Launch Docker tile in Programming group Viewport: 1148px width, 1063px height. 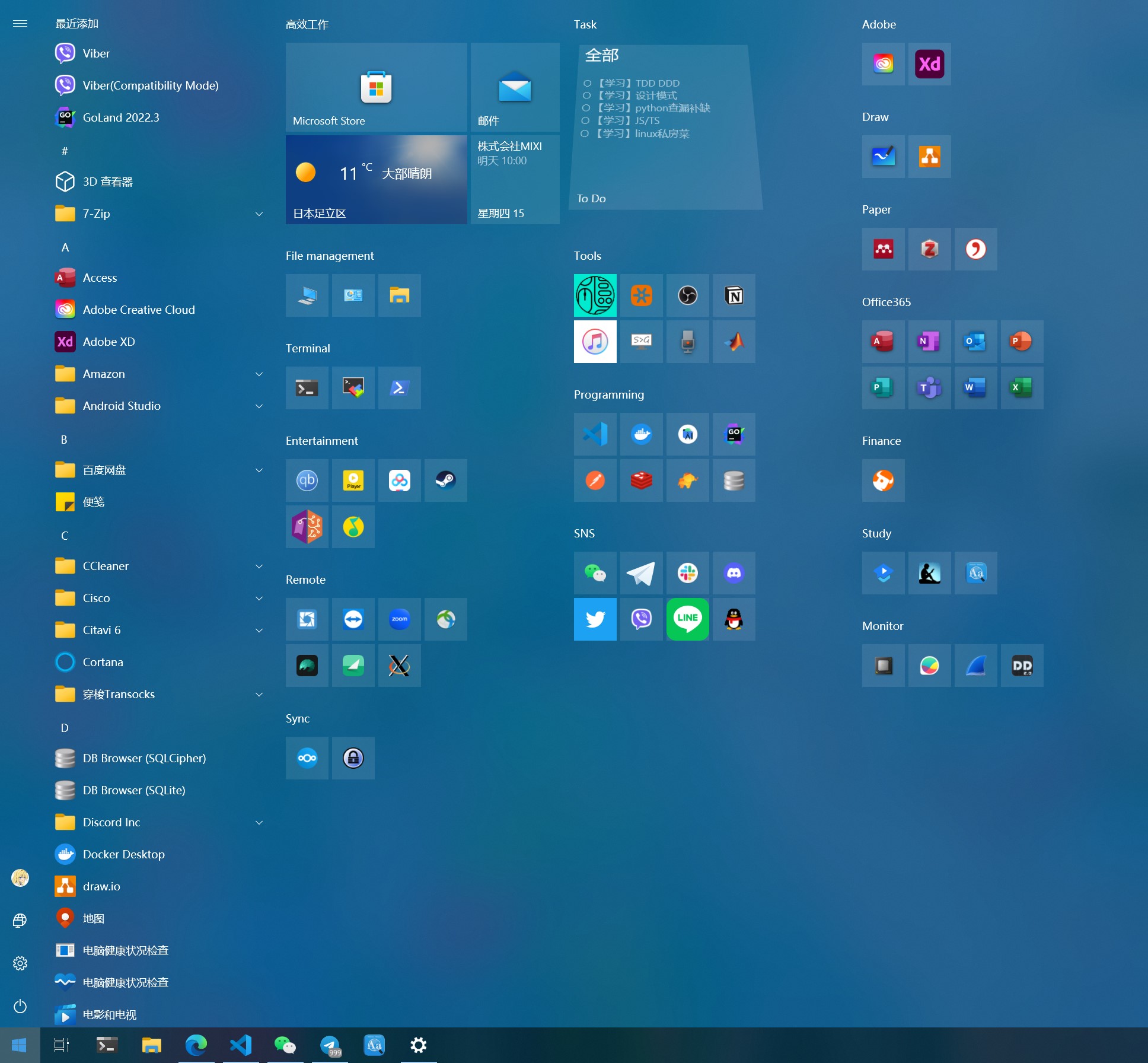pos(641,434)
